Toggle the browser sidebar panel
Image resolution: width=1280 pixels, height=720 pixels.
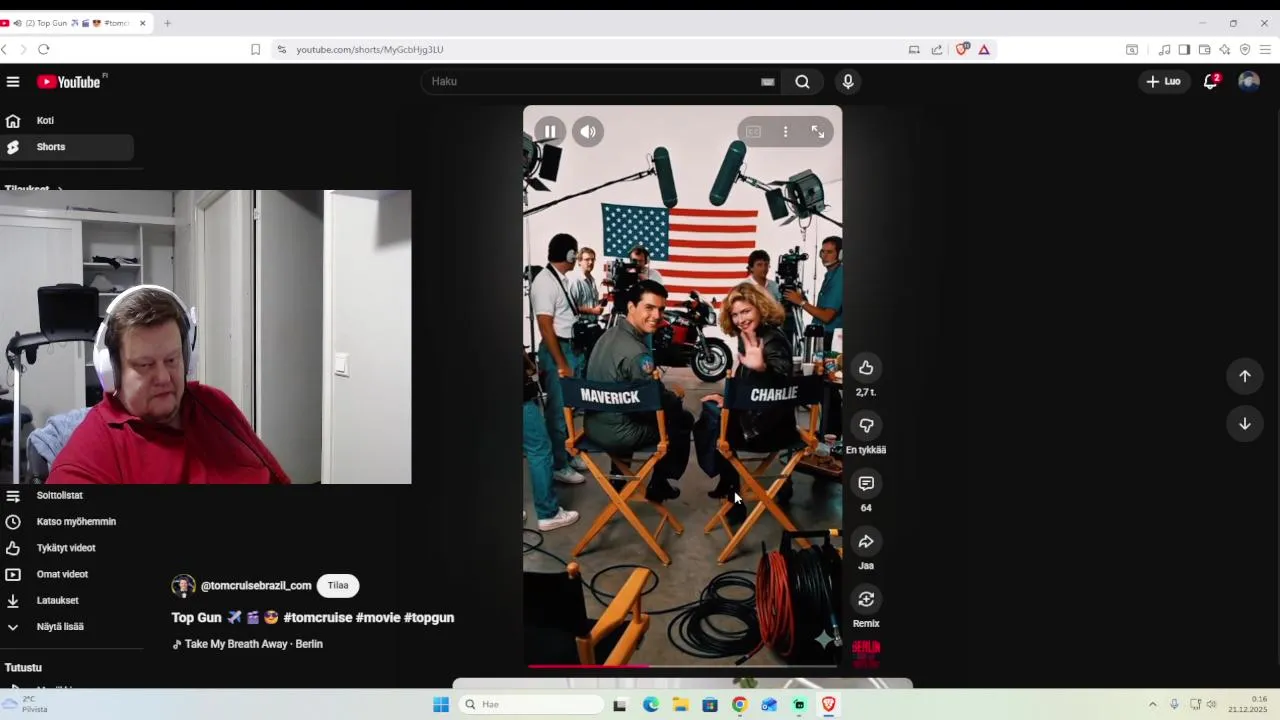(1184, 49)
